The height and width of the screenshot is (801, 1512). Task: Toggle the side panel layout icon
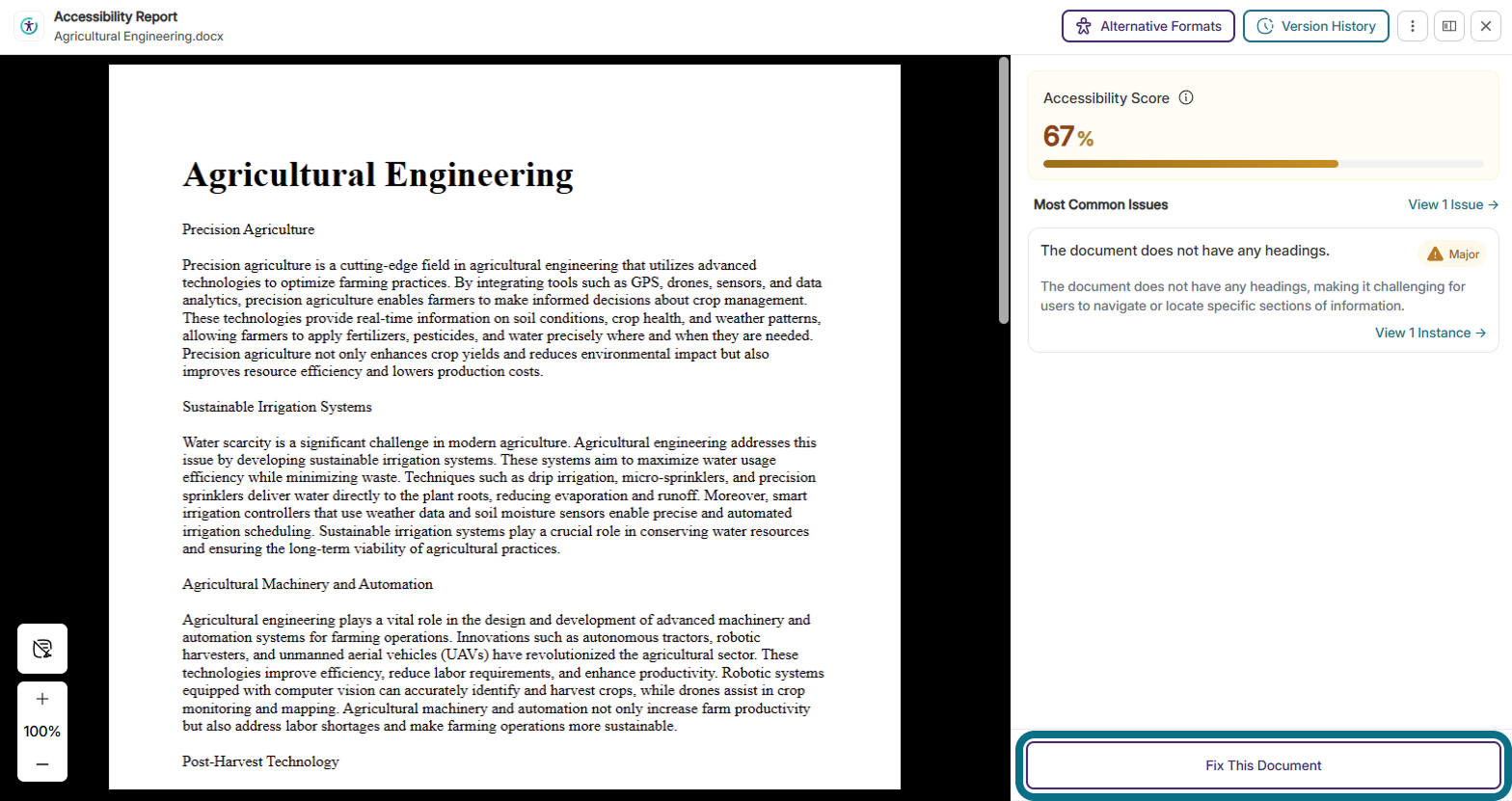pyautogui.click(x=1448, y=26)
